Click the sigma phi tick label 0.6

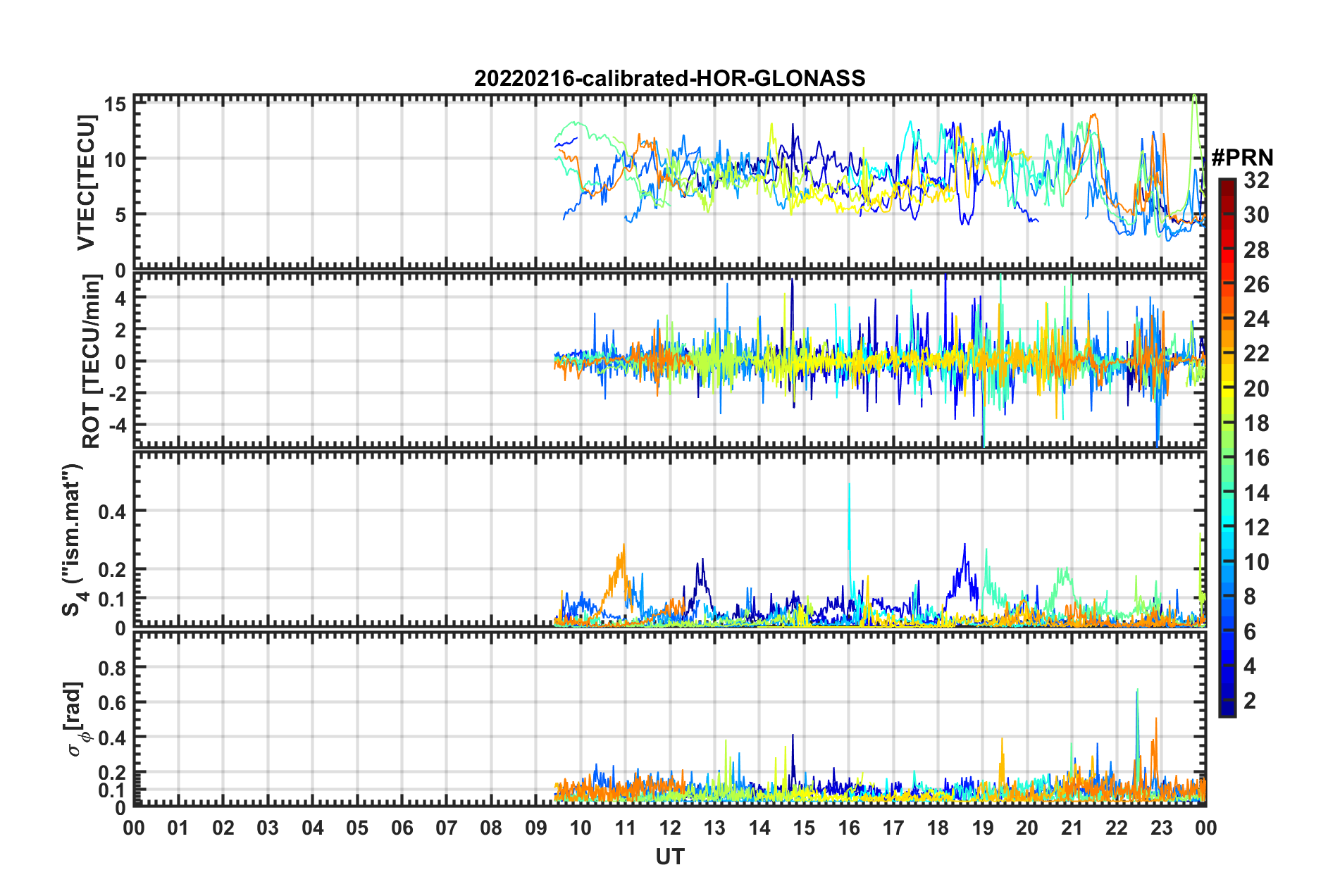[113, 702]
